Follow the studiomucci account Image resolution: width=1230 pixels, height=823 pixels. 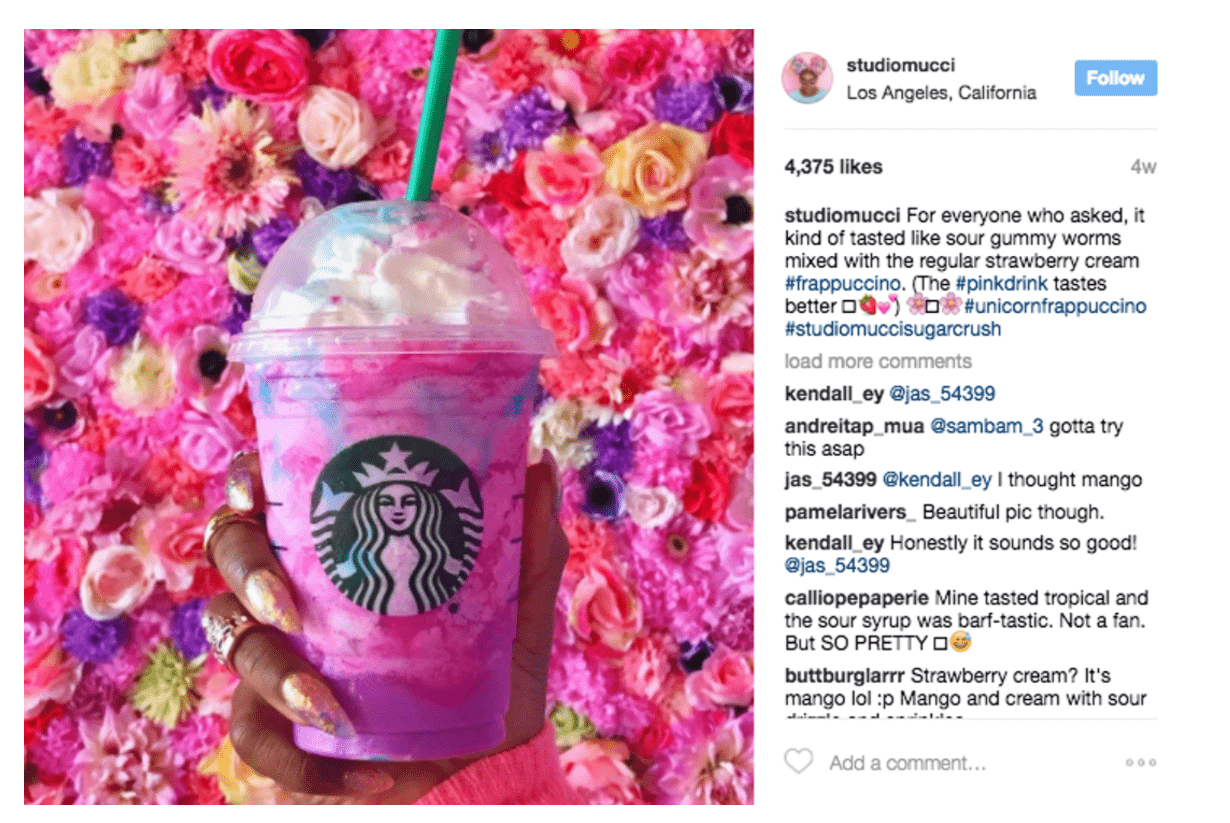pyautogui.click(x=1116, y=78)
